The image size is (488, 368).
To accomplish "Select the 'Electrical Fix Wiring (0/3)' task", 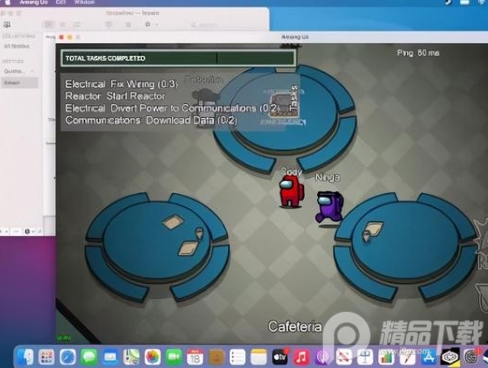I will point(121,84).
